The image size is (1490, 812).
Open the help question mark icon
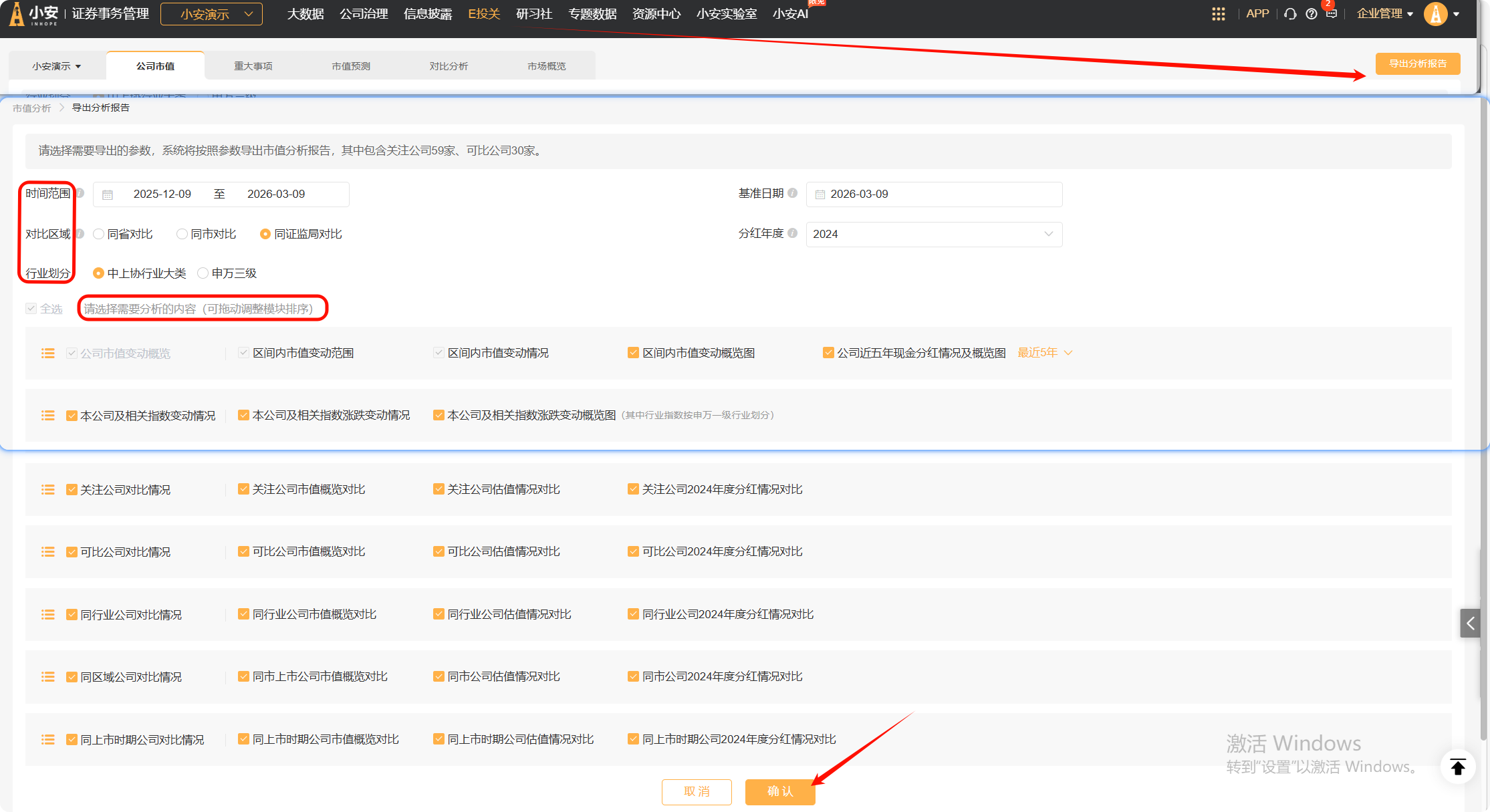[x=1311, y=14]
